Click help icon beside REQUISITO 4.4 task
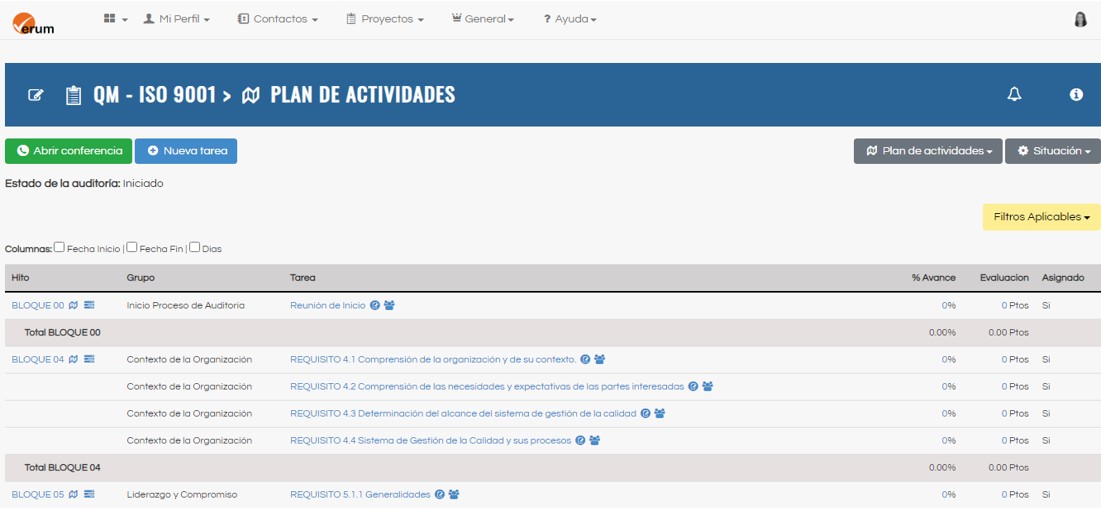This screenshot has height=508, width=1101. (x=580, y=440)
